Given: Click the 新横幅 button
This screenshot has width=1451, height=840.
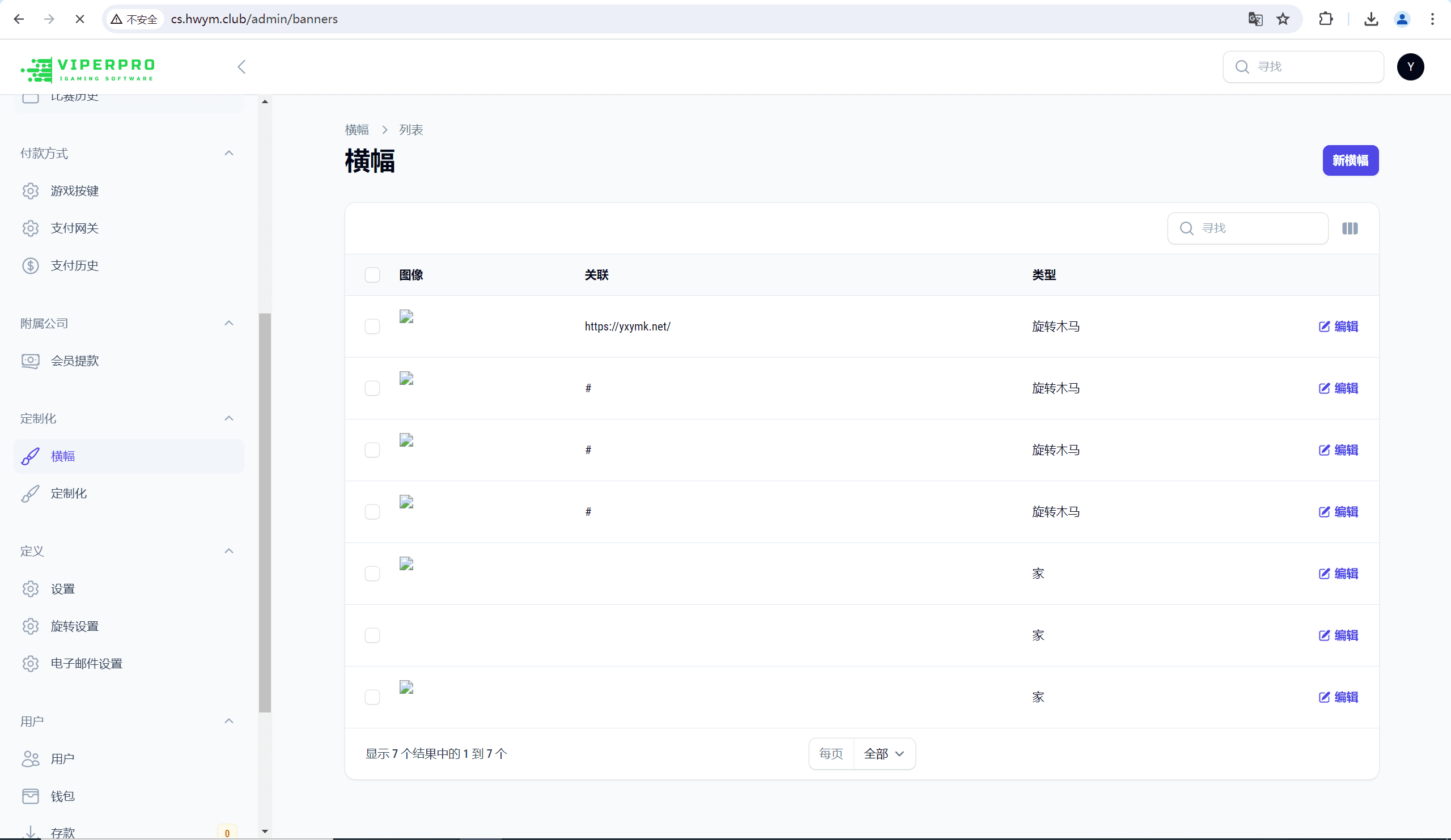Looking at the screenshot, I should coord(1350,160).
